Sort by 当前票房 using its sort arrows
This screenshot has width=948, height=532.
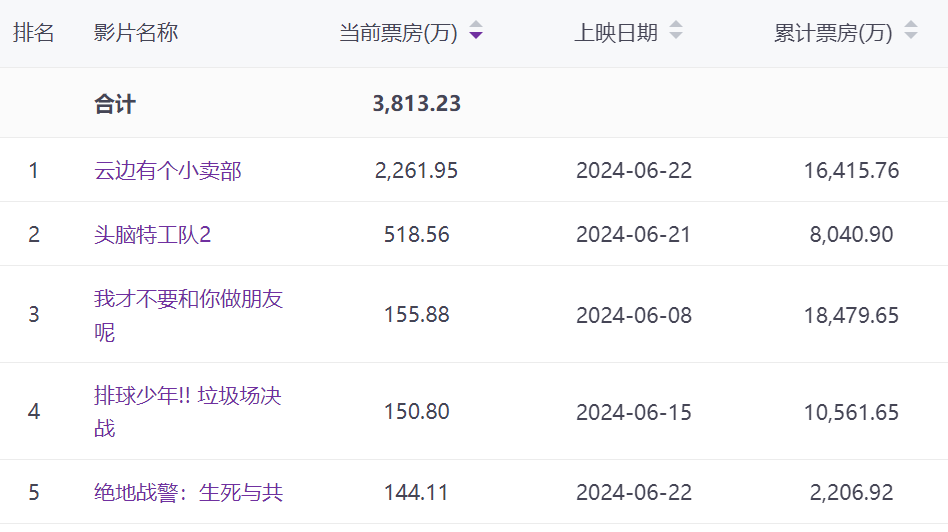tap(476, 31)
